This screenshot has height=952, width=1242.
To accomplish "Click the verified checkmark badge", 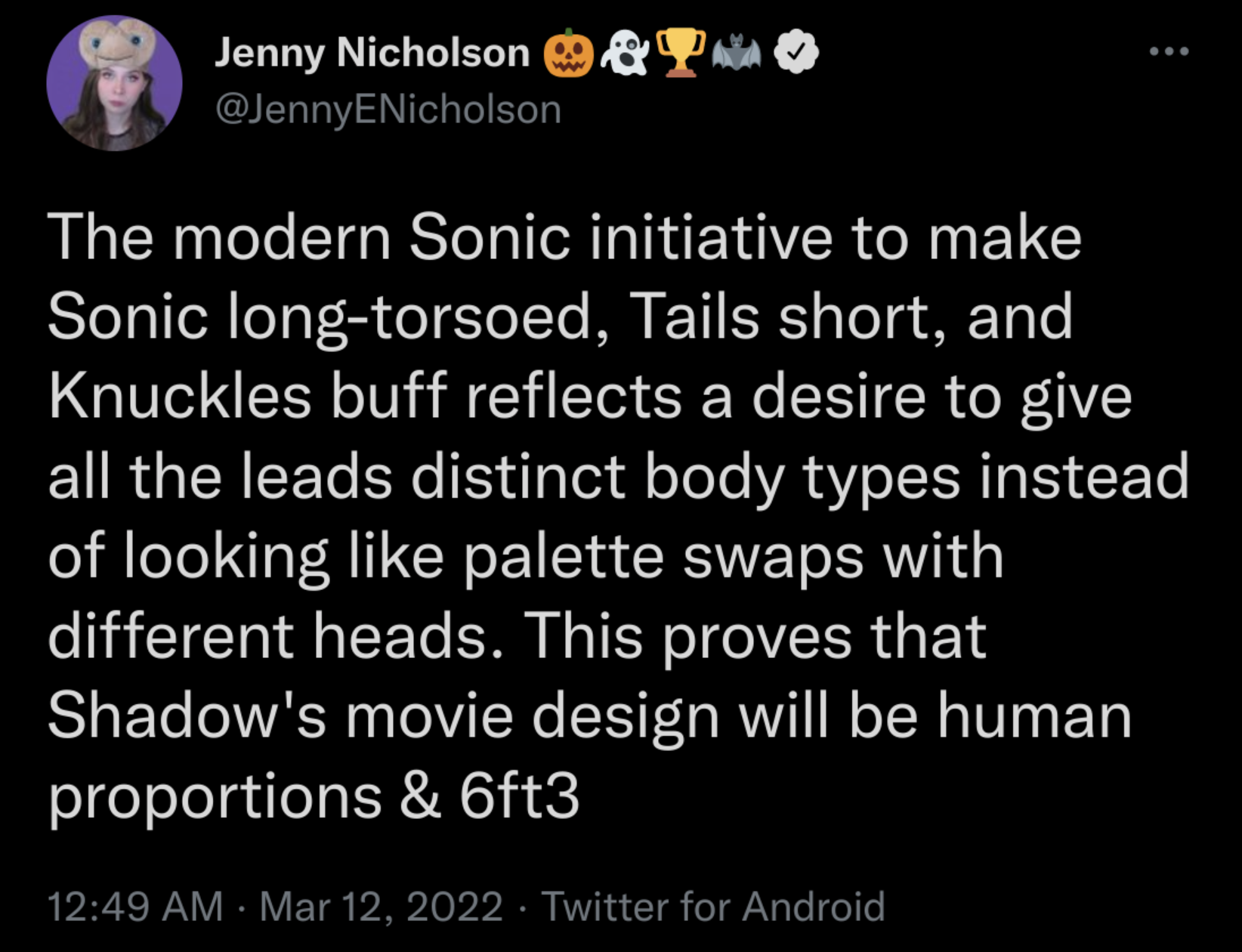I will coord(796,53).
